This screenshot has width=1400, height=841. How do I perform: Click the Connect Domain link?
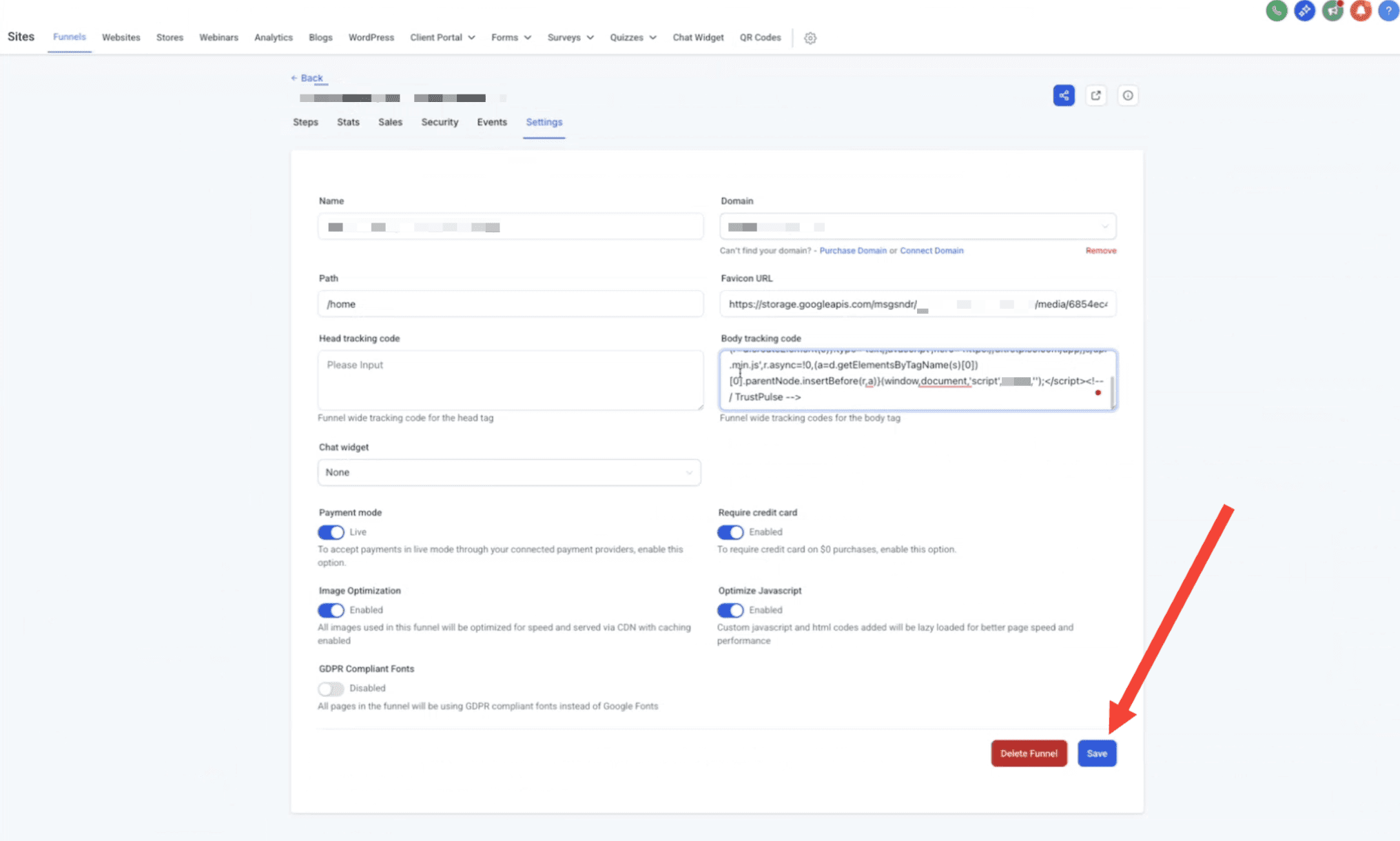click(x=931, y=251)
